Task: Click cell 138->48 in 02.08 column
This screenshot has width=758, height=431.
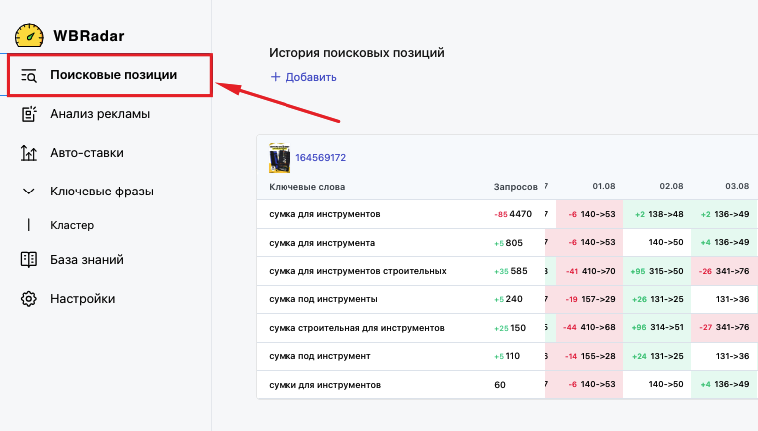Action: pos(666,214)
